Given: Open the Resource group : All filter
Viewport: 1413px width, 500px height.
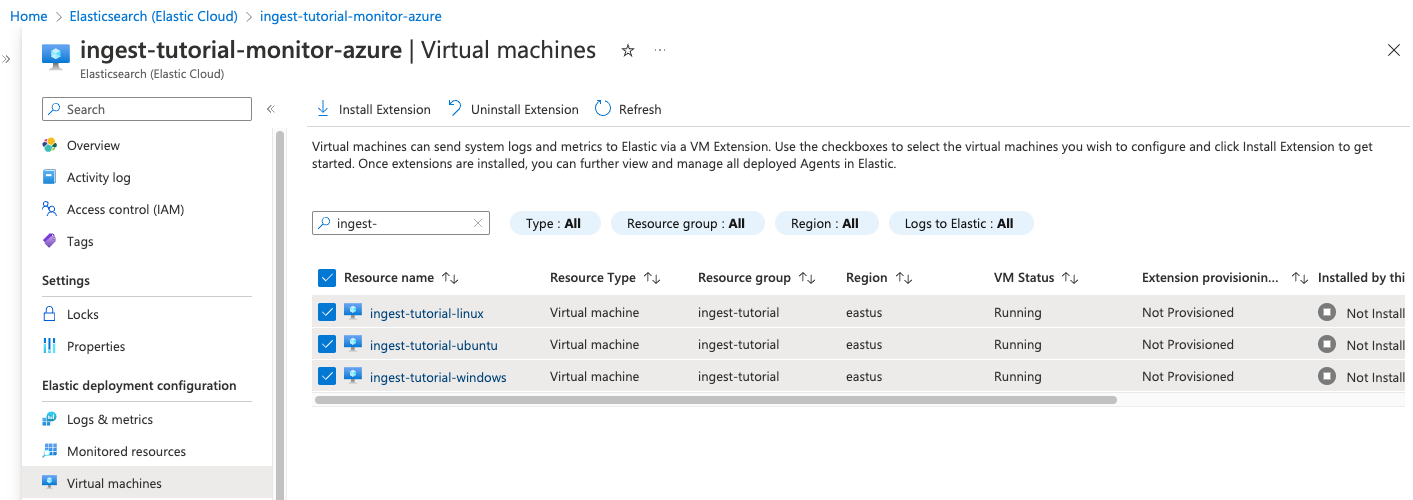Looking at the screenshot, I should pyautogui.click(x=686, y=224).
